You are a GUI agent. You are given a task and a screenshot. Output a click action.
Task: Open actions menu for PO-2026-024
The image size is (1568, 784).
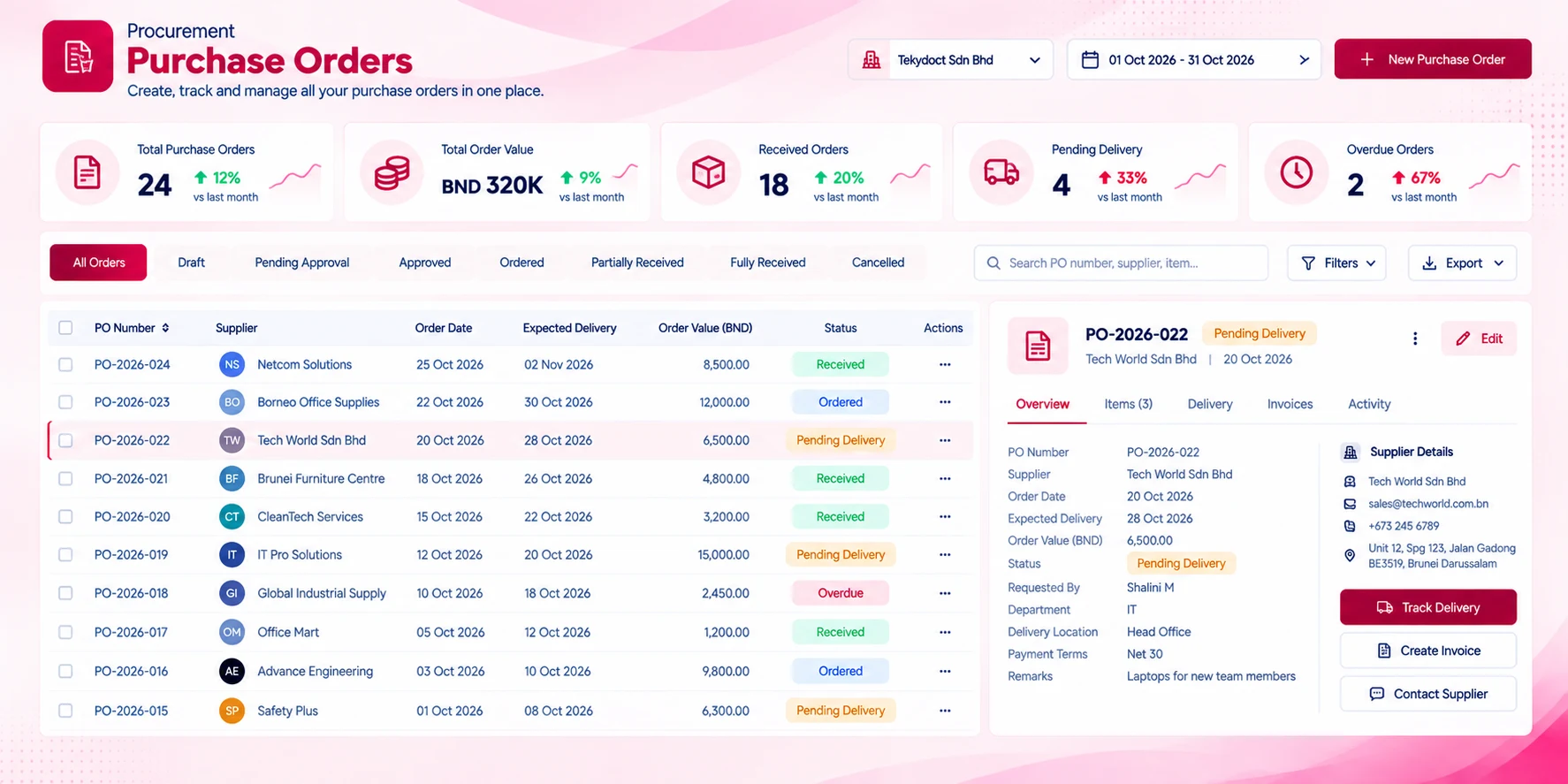click(945, 364)
